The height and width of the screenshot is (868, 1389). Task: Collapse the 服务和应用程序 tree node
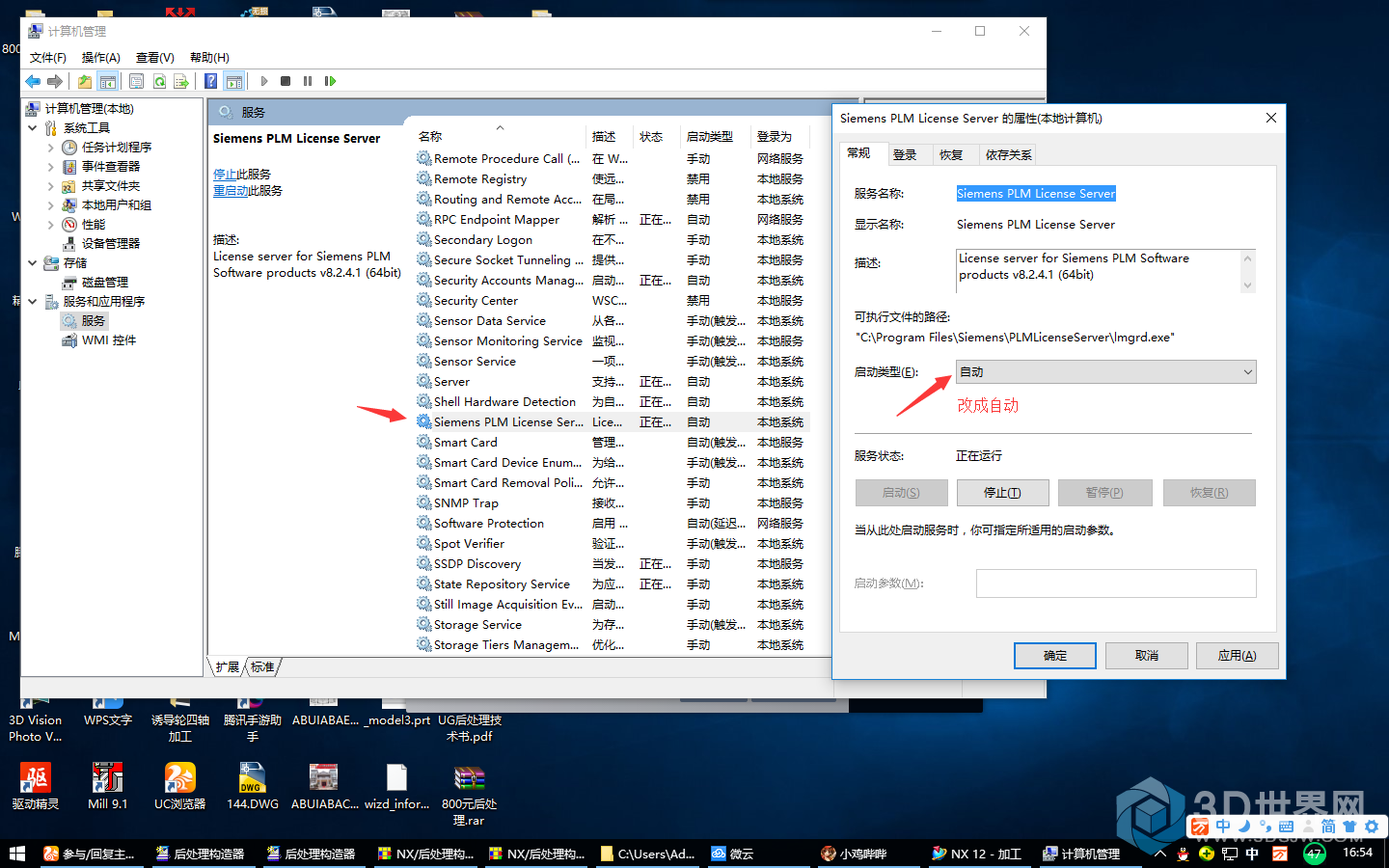[x=33, y=302]
